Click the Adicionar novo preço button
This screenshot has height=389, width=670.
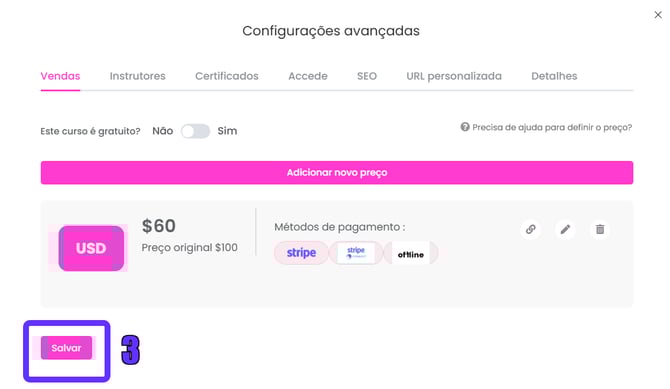point(337,173)
